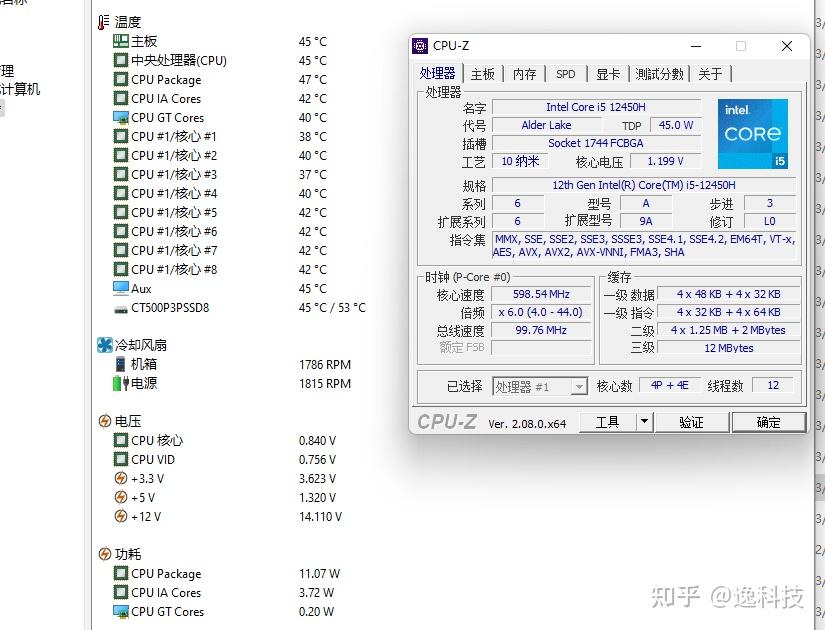Open the 关于 tab

tap(710, 74)
